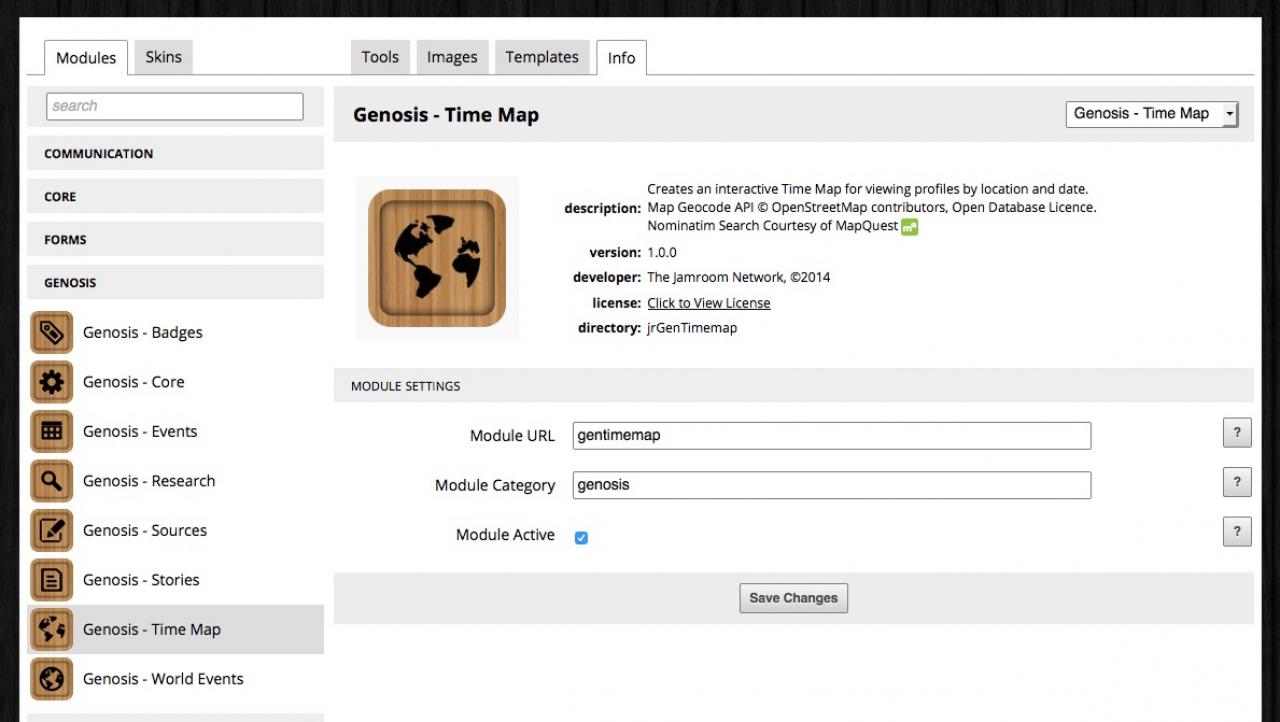This screenshot has height=722, width=1280.
Task: Focus the module search input field
Action: [175, 106]
